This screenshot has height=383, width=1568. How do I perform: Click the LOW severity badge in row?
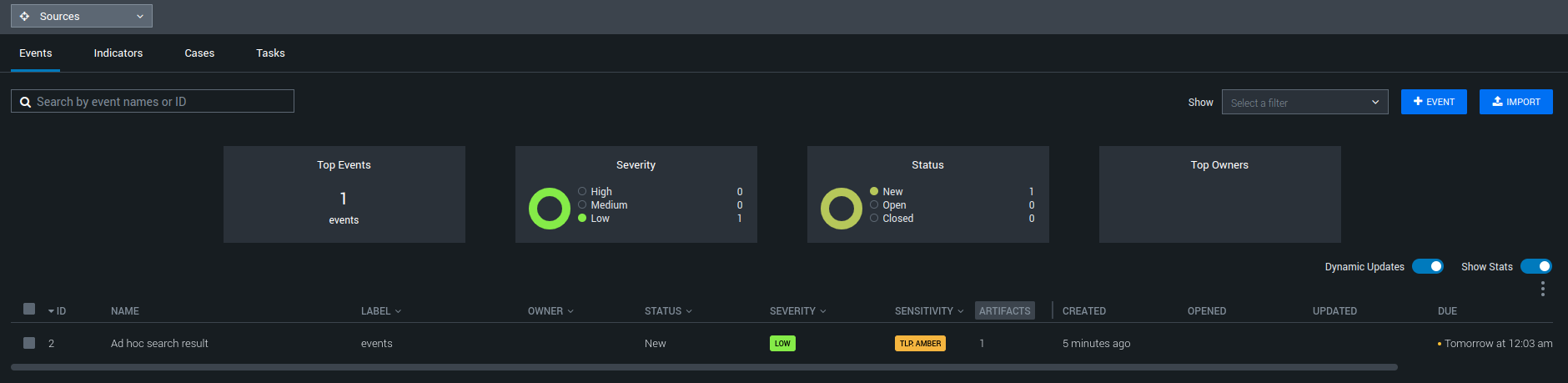pos(782,343)
